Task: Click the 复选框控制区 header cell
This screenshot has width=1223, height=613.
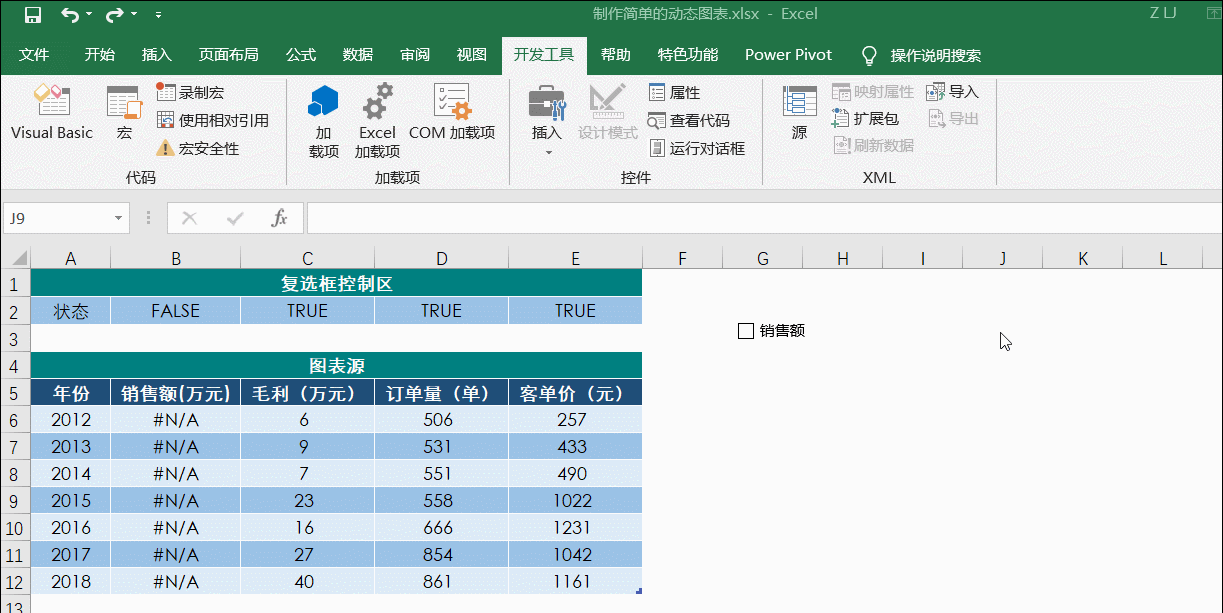Action: pyautogui.click(x=336, y=284)
